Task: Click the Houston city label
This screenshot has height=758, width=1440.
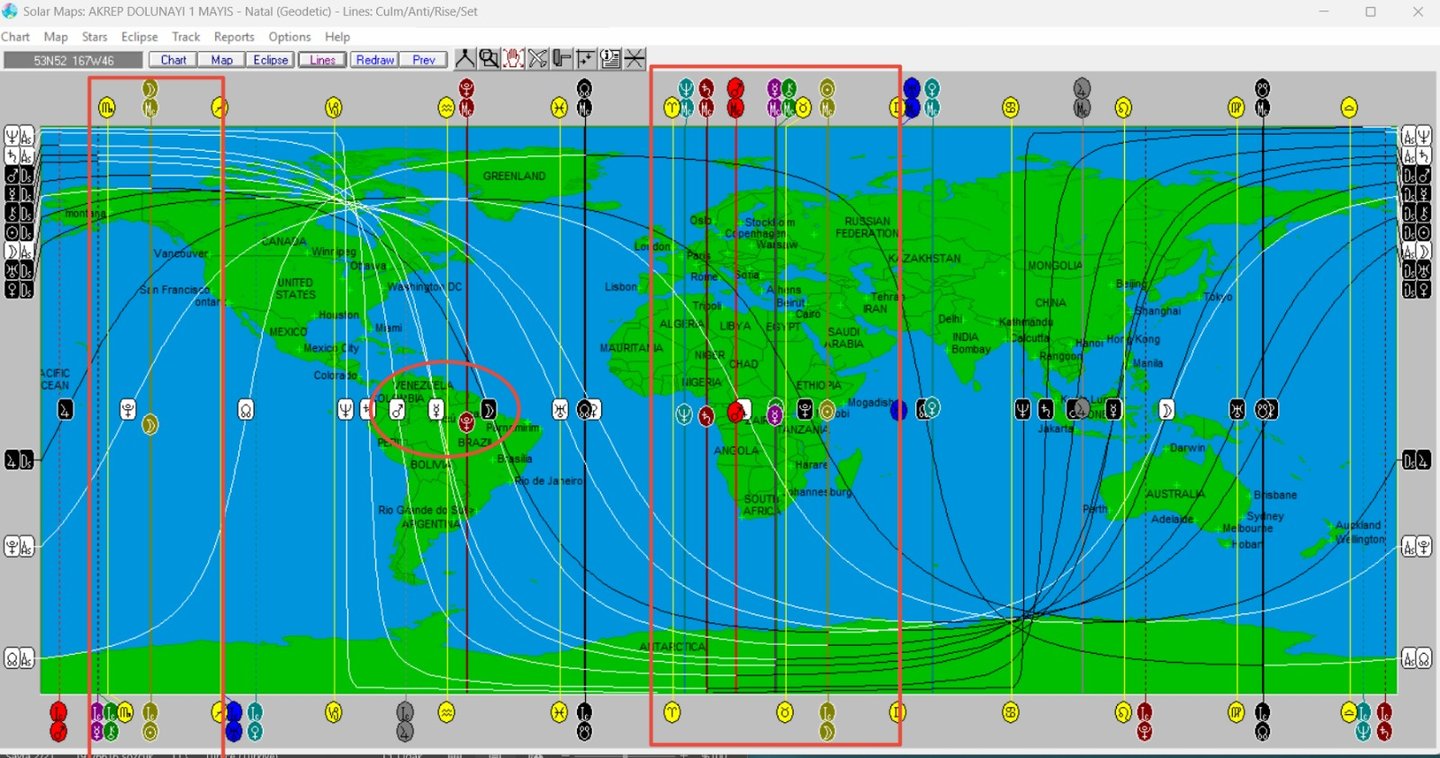Action: pyautogui.click(x=338, y=315)
